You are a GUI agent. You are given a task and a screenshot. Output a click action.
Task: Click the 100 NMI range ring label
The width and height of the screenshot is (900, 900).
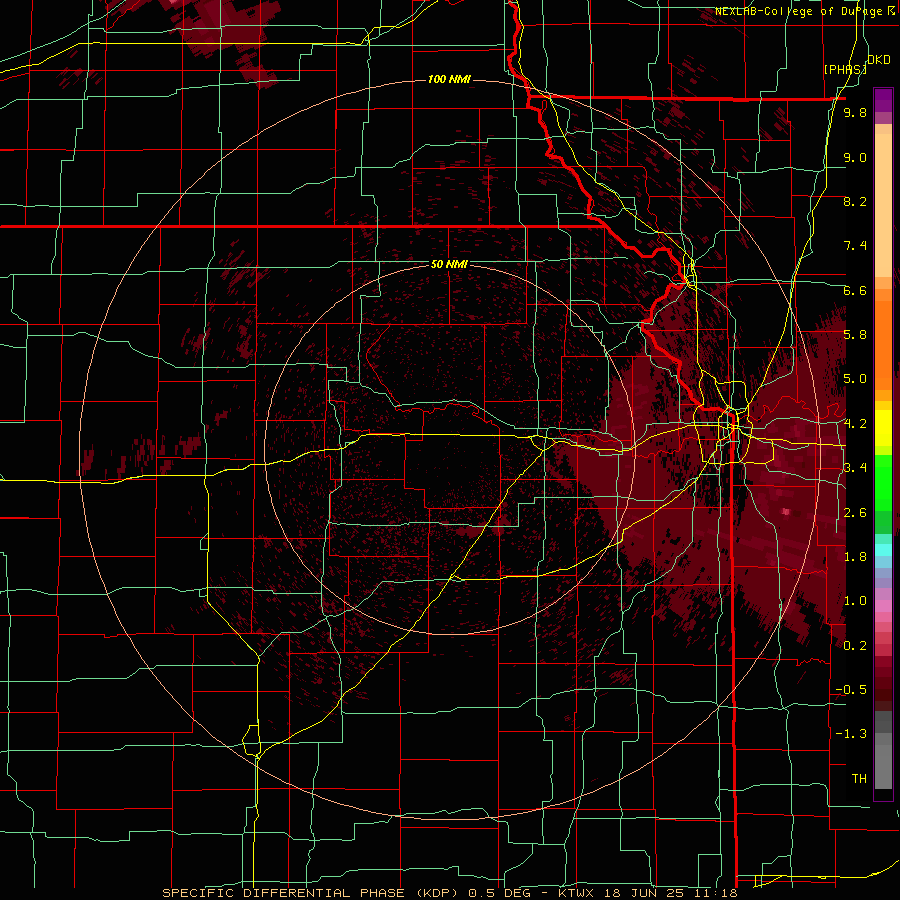[x=449, y=79]
